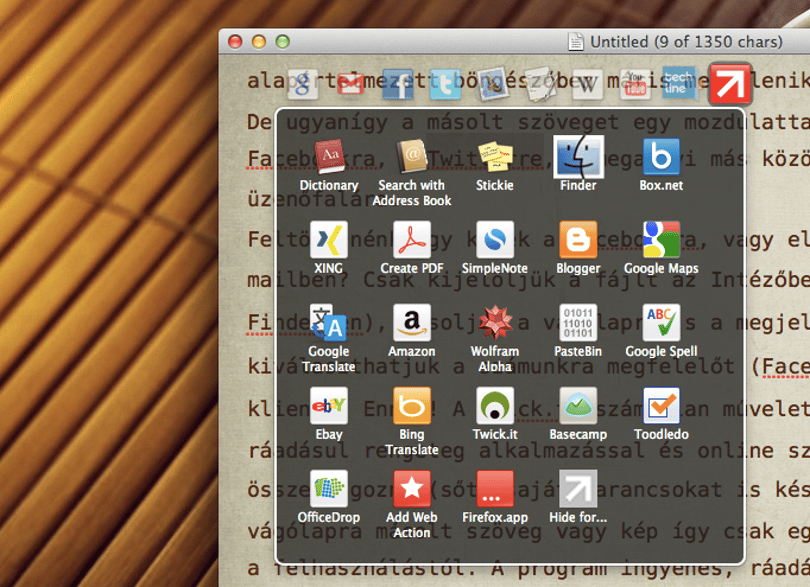The width and height of the screenshot is (810, 587).
Task: Click the Twitter icon in top bar
Action: (x=445, y=84)
